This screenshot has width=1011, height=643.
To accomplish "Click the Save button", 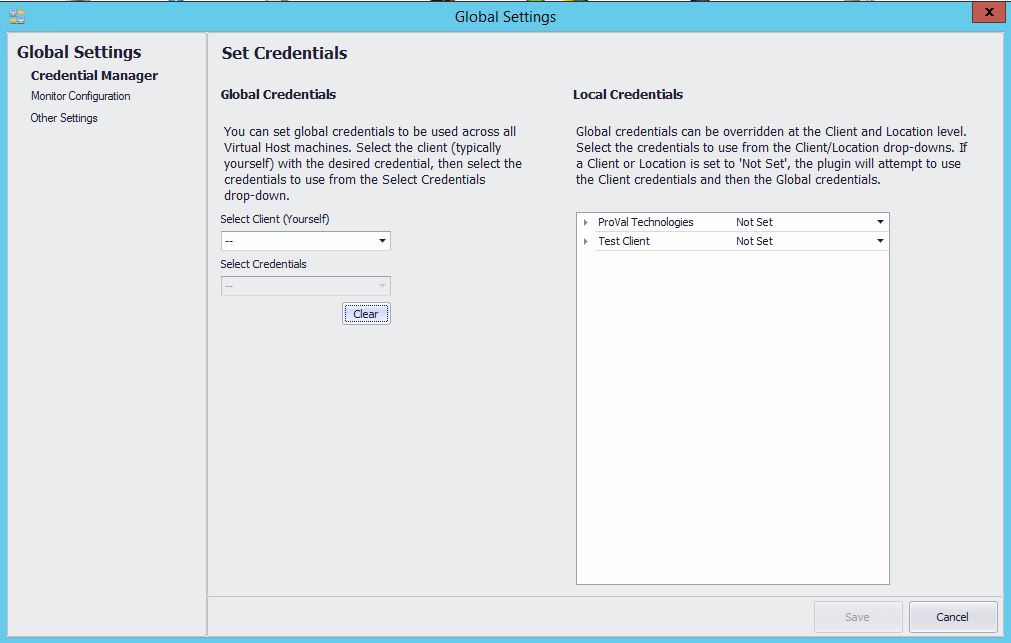I will [x=858, y=617].
